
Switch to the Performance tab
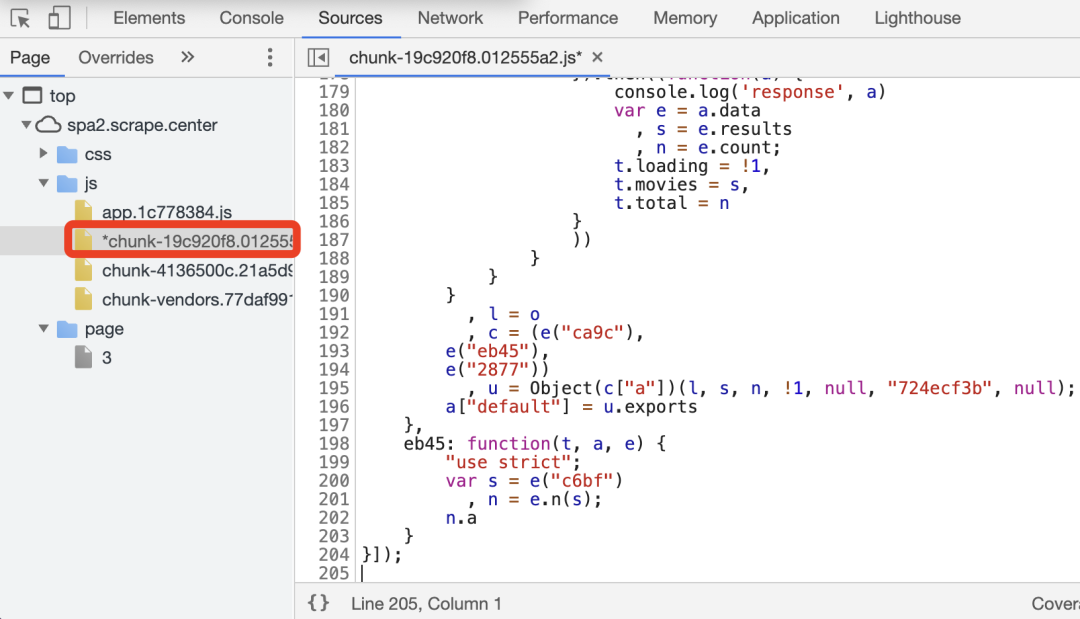pos(568,18)
